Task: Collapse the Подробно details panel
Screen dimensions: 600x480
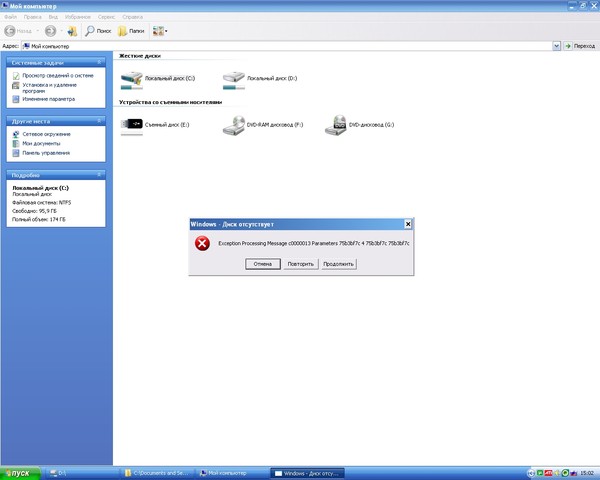Action: click(104, 174)
